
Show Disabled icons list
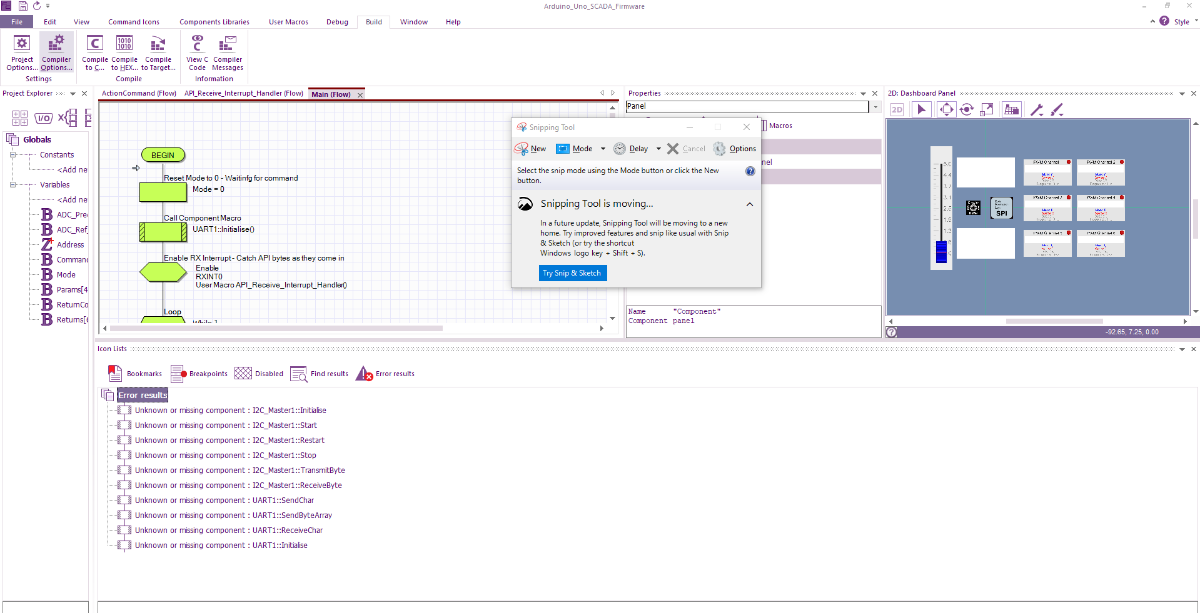(x=259, y=373)
